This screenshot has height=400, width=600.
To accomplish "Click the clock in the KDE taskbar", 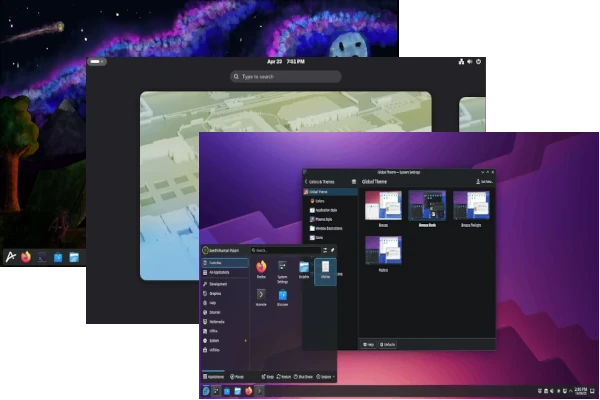I will pos(581,391).
